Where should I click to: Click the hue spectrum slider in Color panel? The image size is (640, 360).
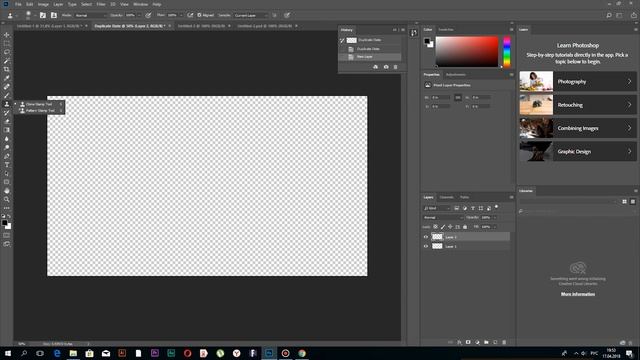[507, 52]
